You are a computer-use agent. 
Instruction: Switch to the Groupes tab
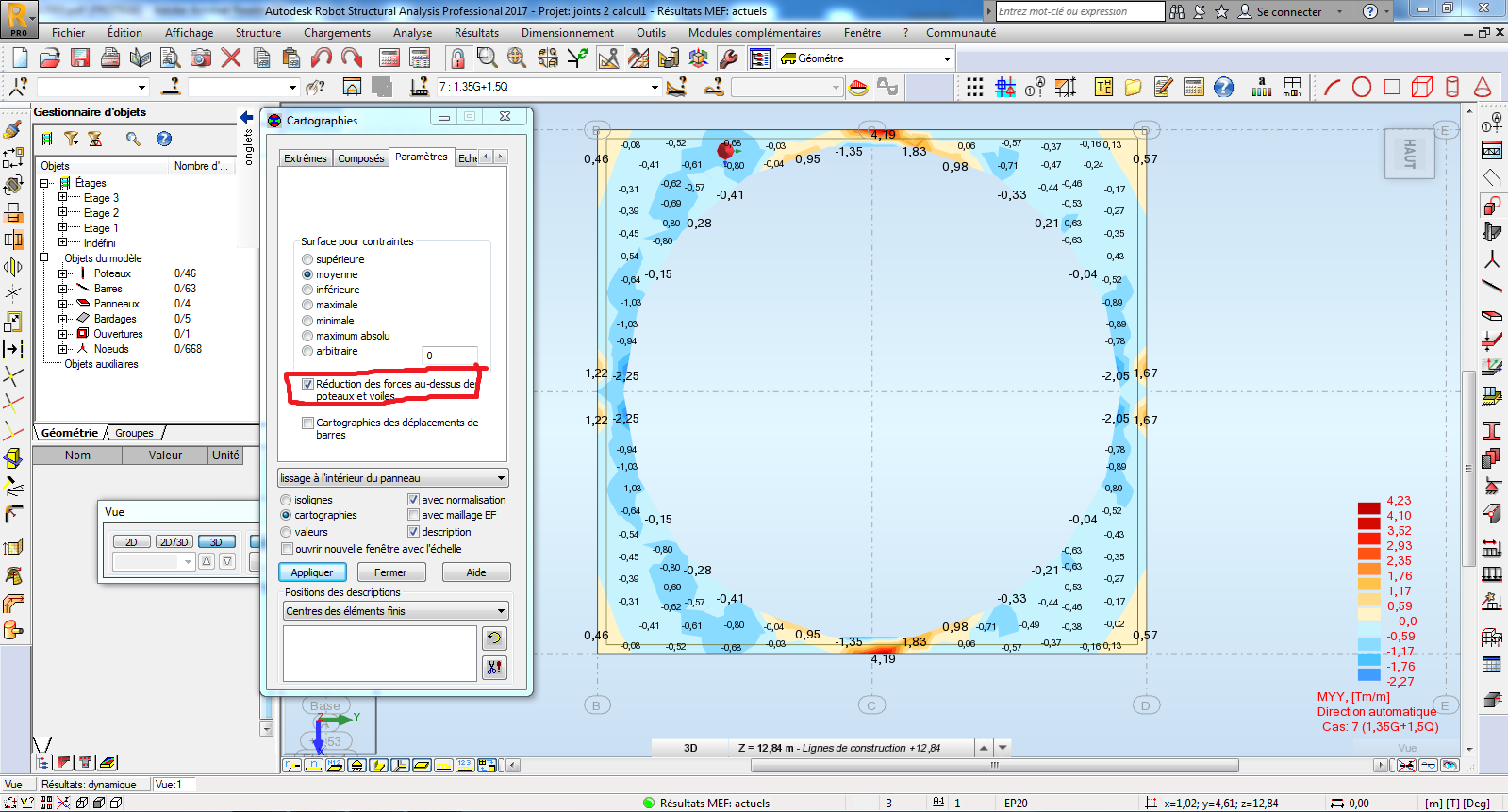click(135, 434)
